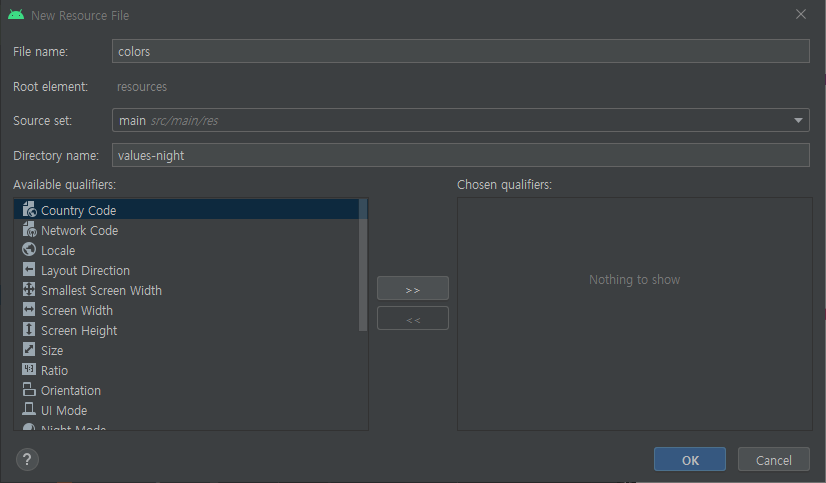Open the Source set dropdown
Image resolution: width=826 pixels, height=483 pixels.
click(460, 120)
